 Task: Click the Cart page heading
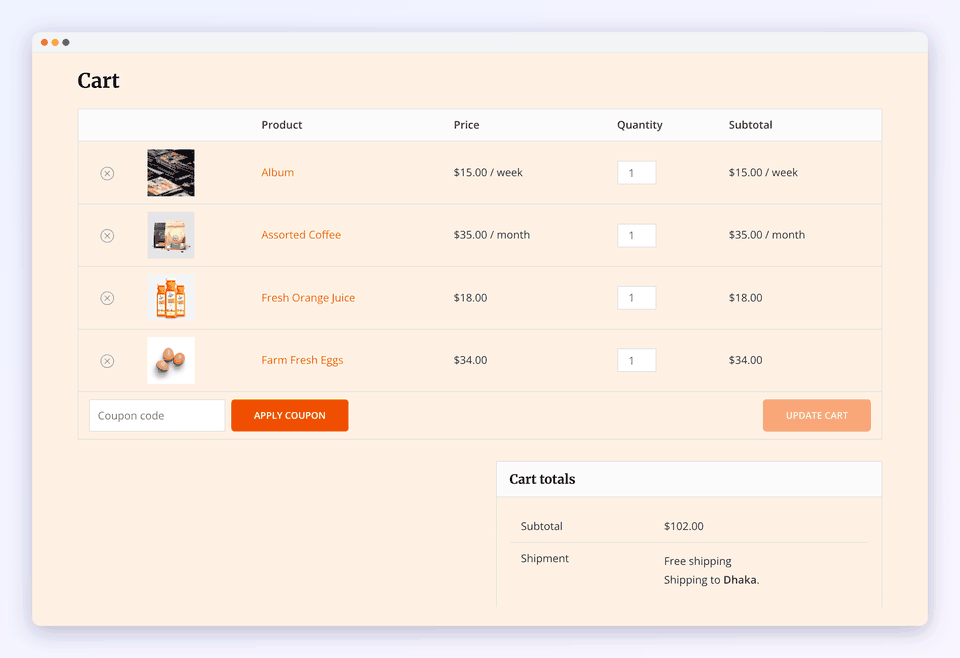coord(99,81)
